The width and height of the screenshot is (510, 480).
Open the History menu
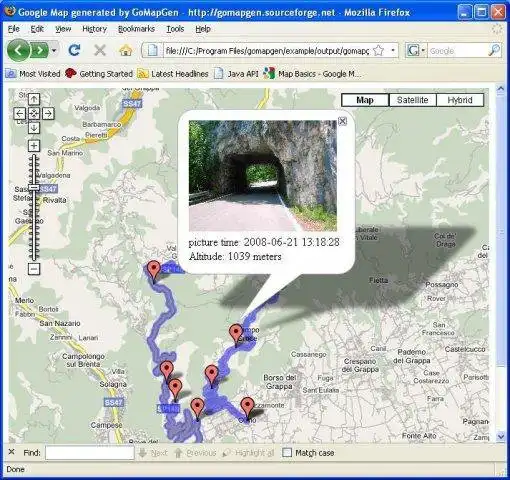(94, 29)
